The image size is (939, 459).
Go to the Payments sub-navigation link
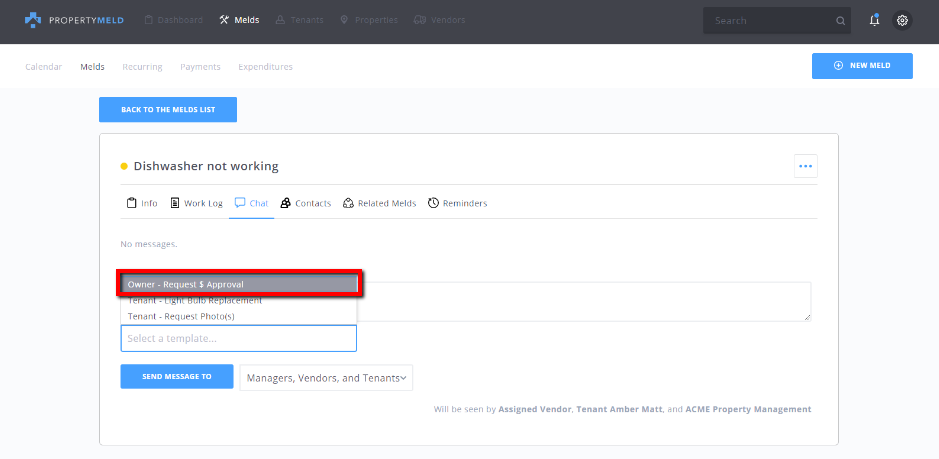tap(200, 67)
